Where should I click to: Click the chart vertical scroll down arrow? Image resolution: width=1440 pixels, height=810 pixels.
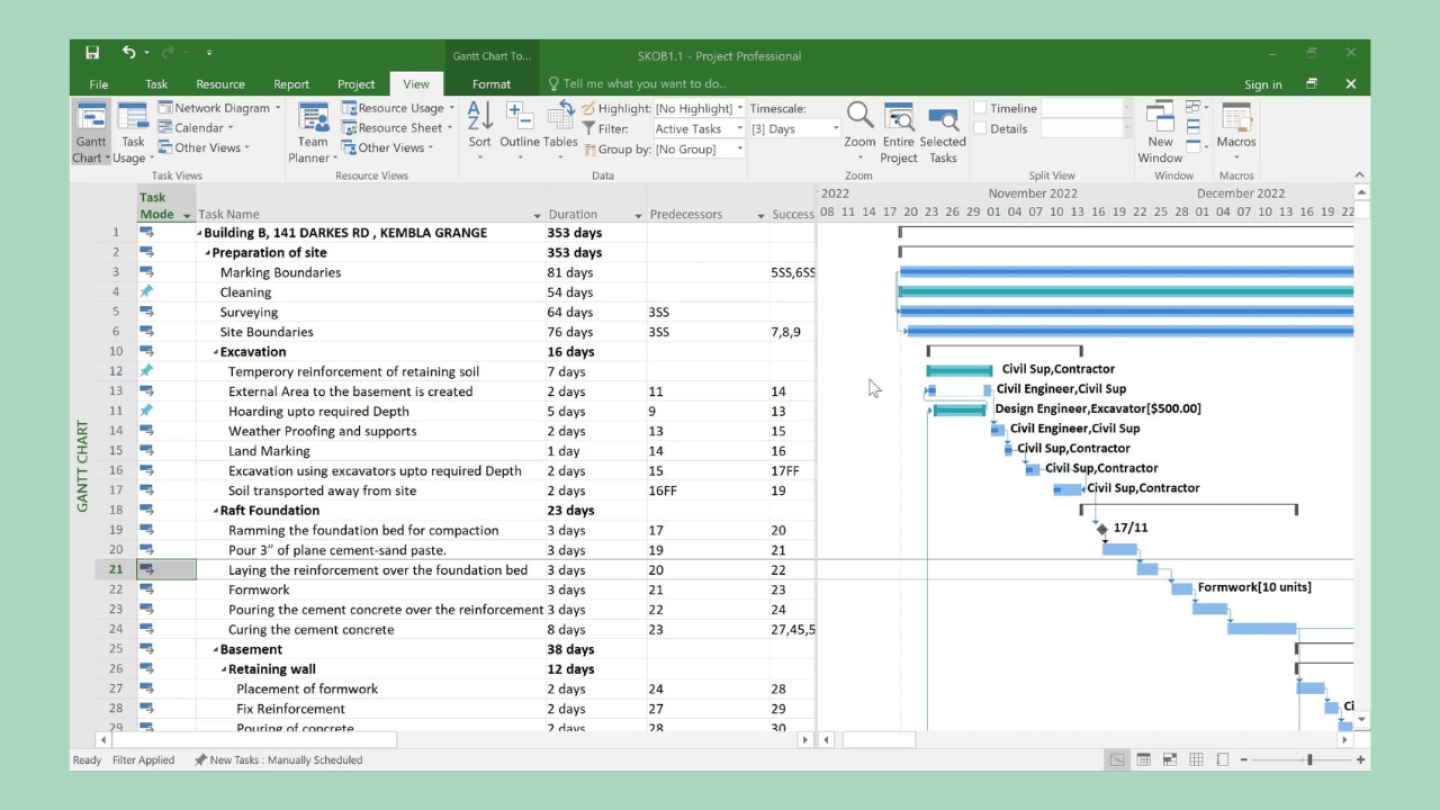coord(1361,720)
